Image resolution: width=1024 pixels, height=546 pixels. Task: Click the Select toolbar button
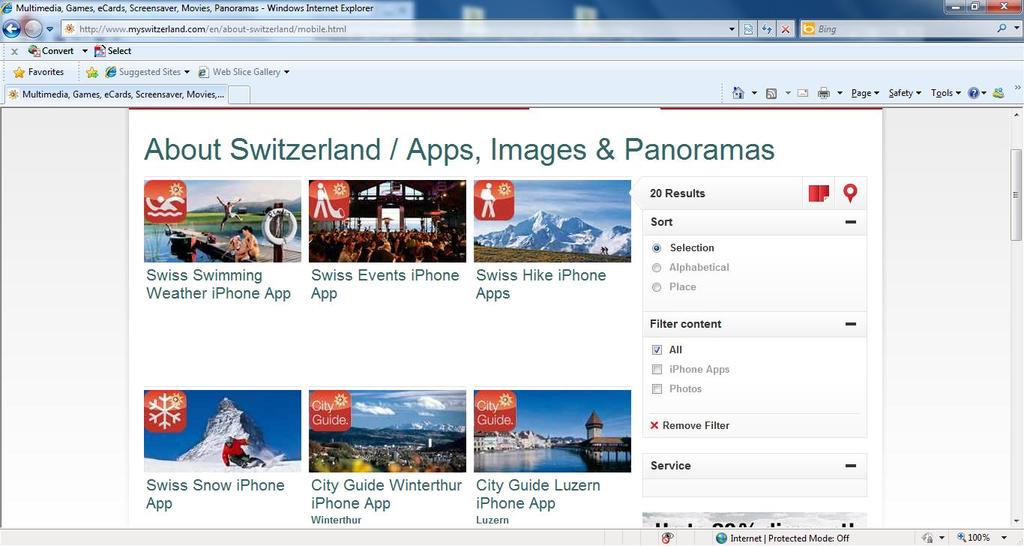(113, 51)
